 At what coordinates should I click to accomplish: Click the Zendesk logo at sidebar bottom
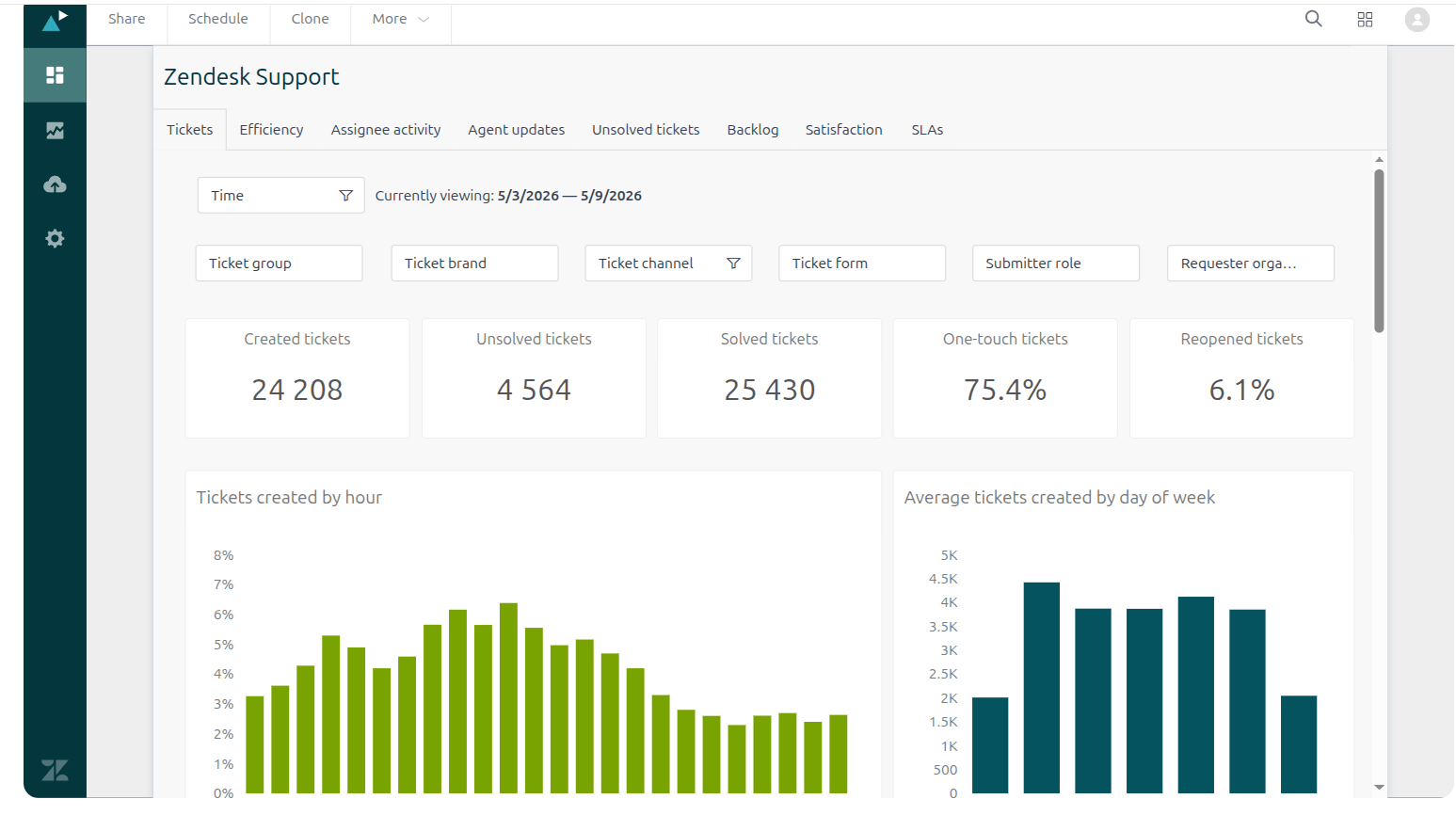pos(55,770)
